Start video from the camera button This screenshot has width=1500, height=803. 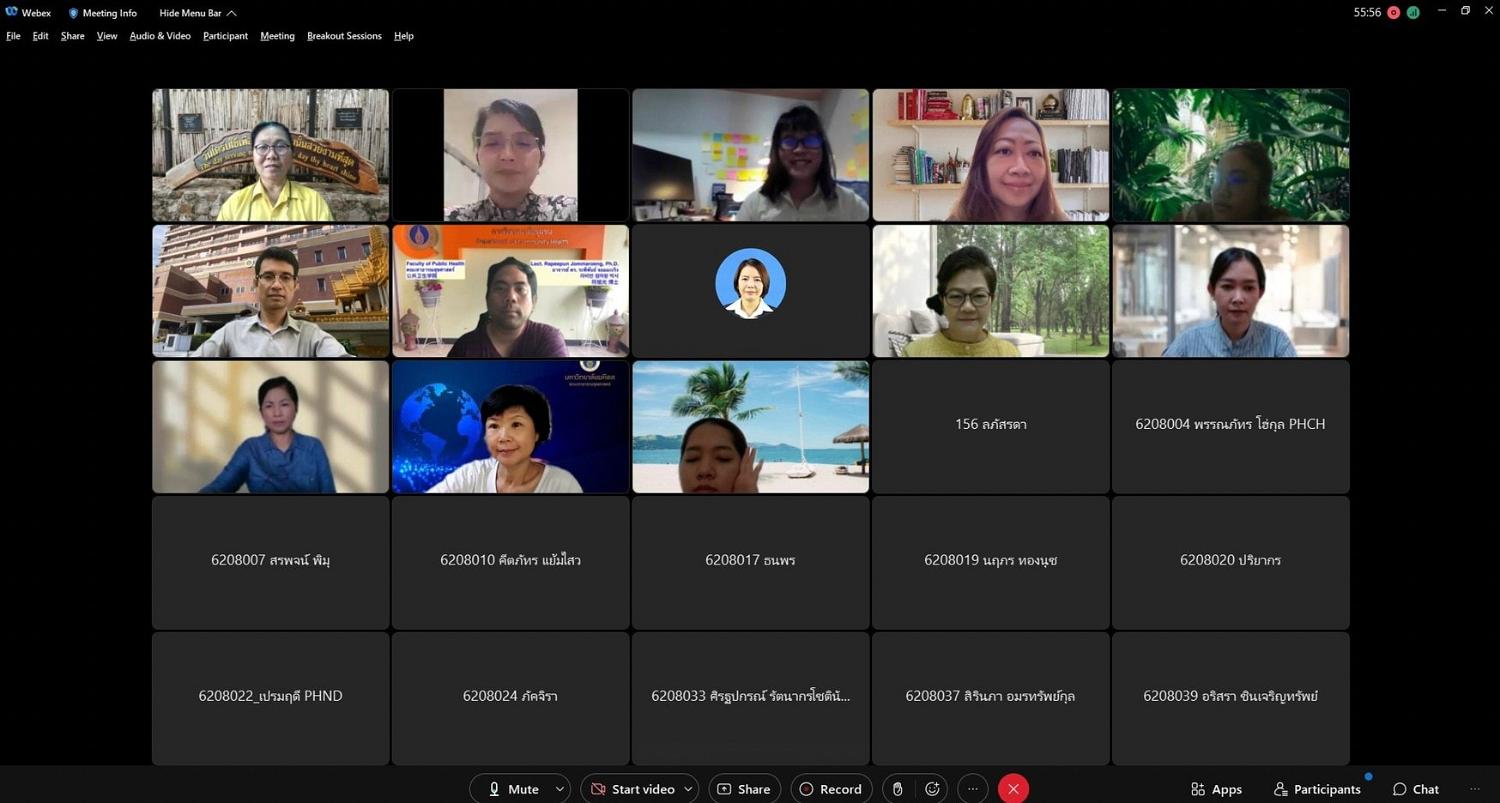[633, 789]
